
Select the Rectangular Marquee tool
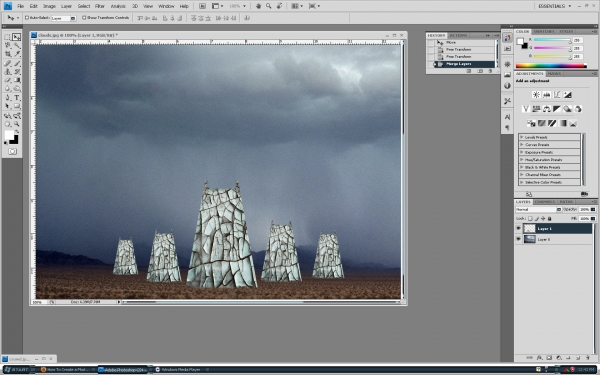coord(7,37)
